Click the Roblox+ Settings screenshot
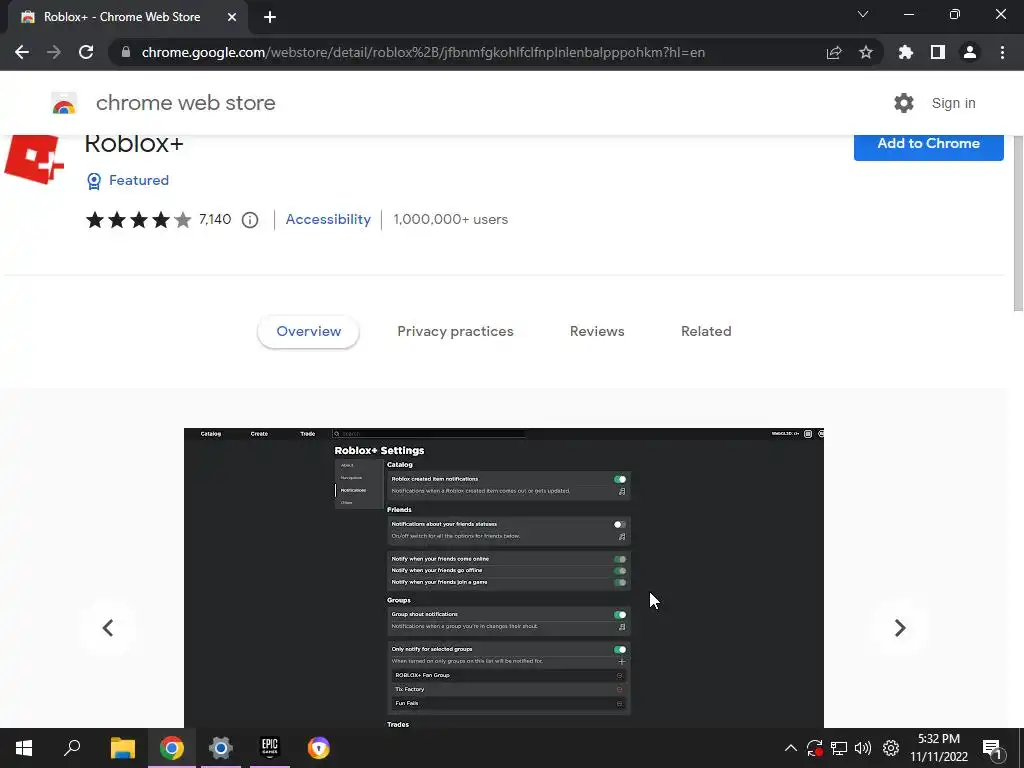 [504, 578]
